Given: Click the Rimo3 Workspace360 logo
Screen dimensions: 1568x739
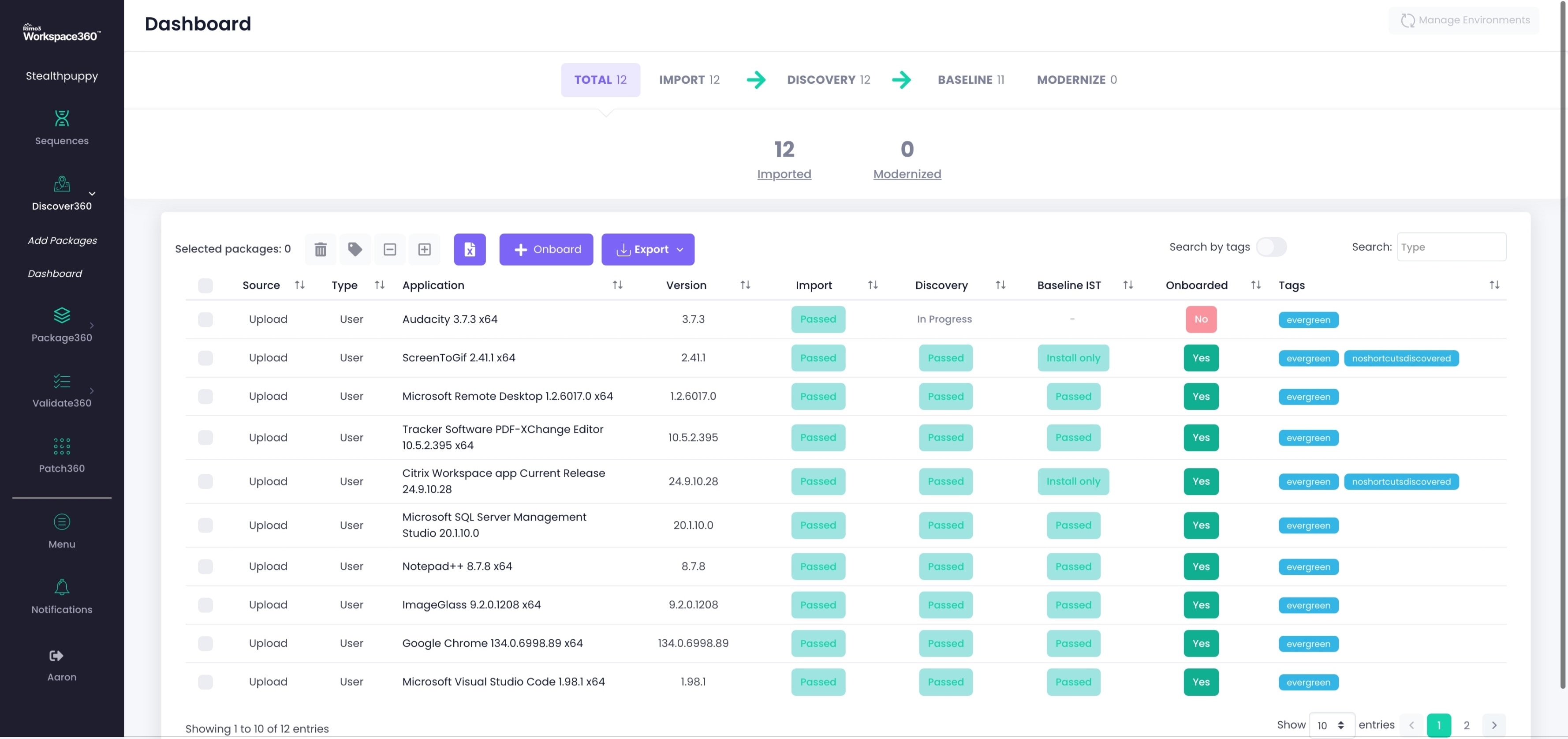Looking at the screenshot, I should pos(61,33).
